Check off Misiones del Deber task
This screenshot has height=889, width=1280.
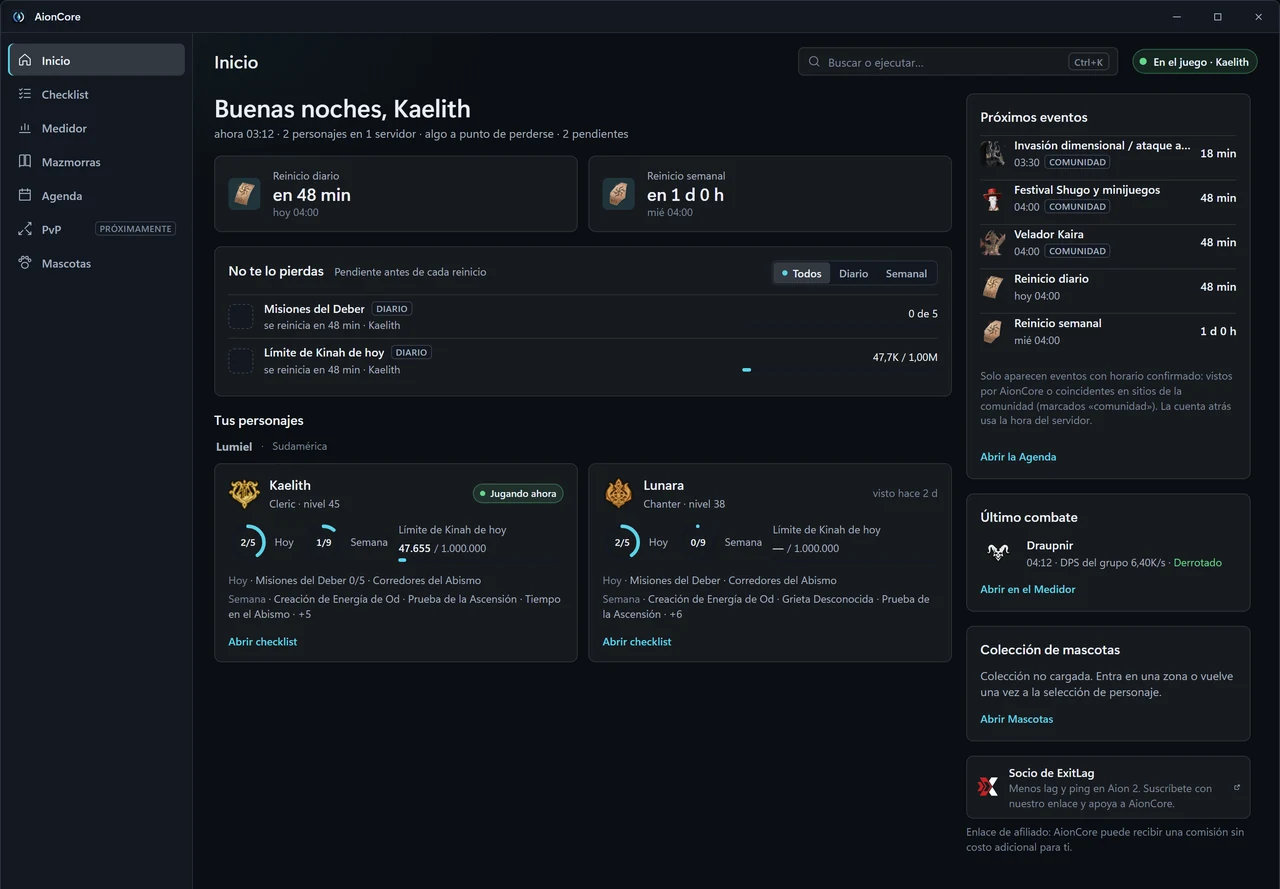(x=241, y=317)
